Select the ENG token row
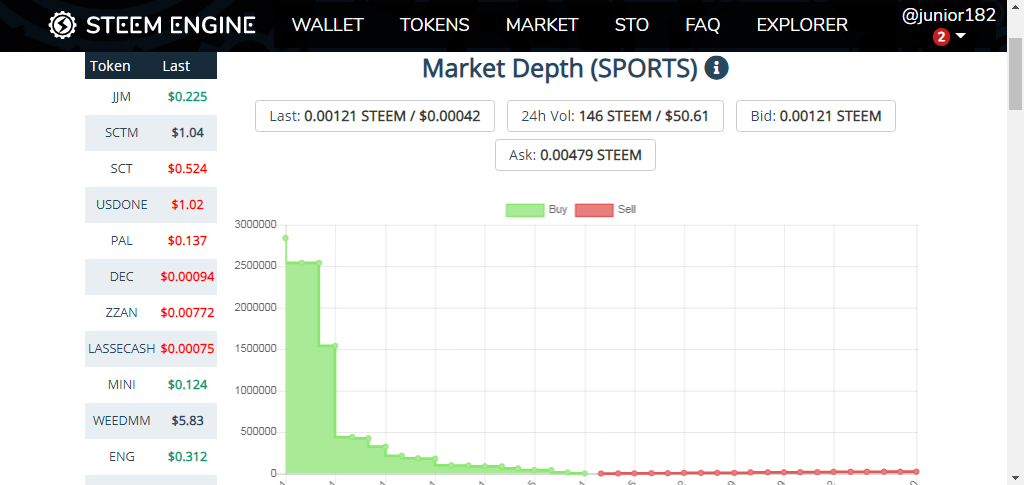 (151, 456)
